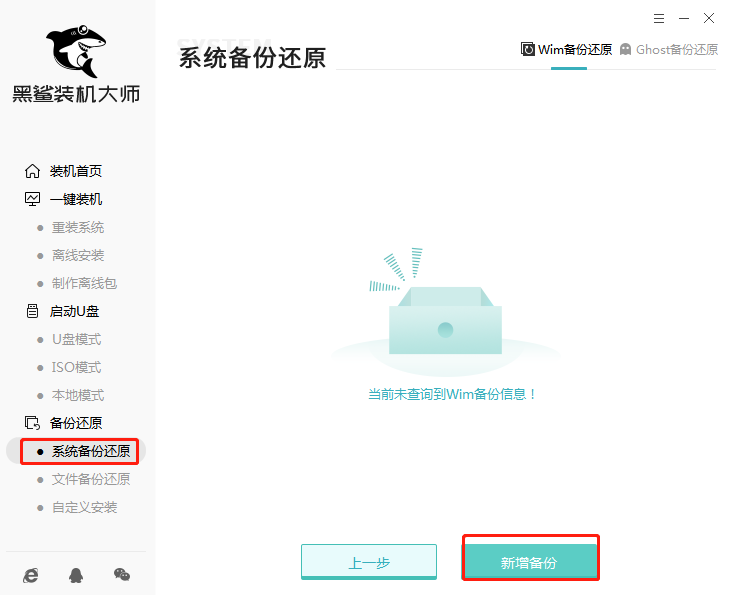Click the empty box illustration
This screenshot has height=595, width=731.
[x=445, y=311]
